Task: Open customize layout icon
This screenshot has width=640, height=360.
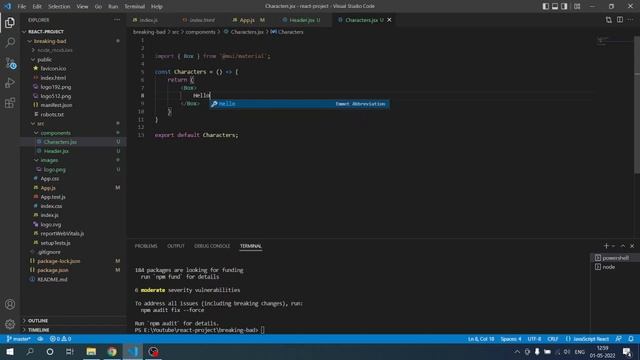Action: click(x=577, y=6)
